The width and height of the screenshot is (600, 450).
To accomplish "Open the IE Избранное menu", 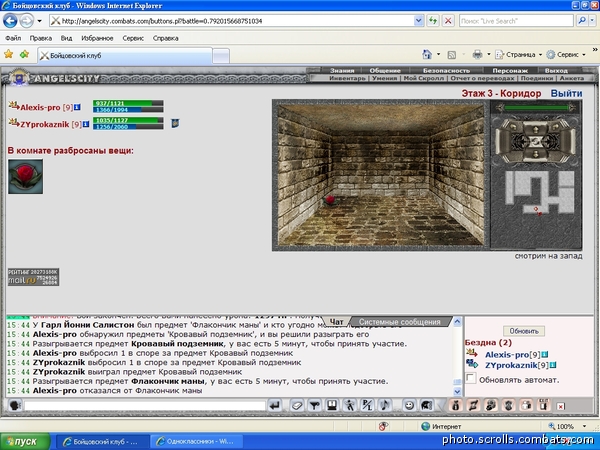I will coord(97,38).
